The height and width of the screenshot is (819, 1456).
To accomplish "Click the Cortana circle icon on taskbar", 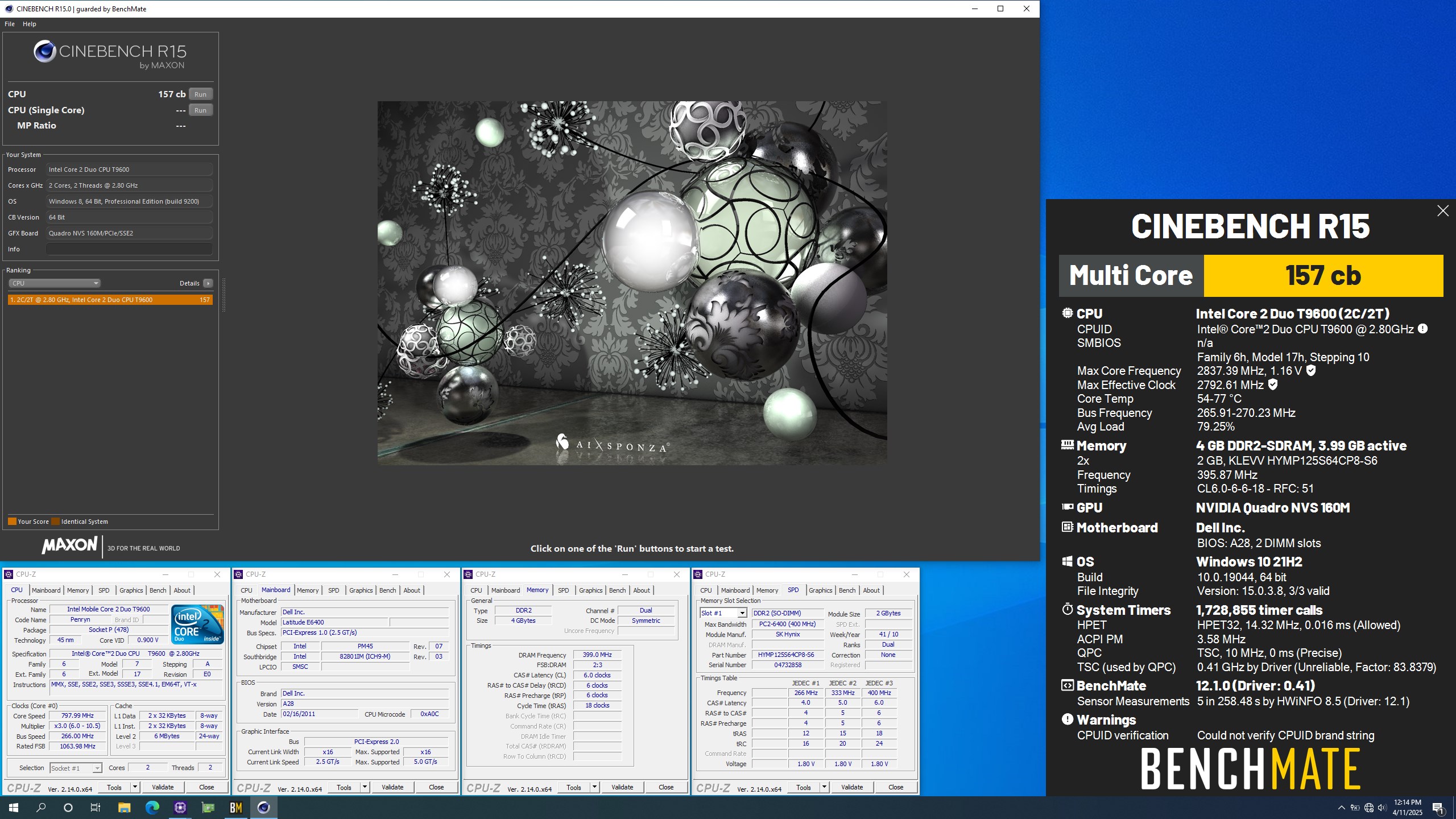I will click(68, 807).
